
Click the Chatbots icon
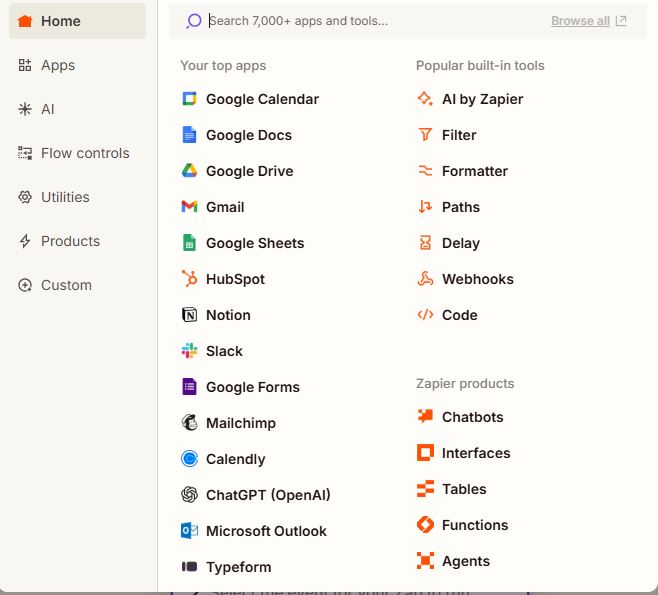click(x=425, y=416)
